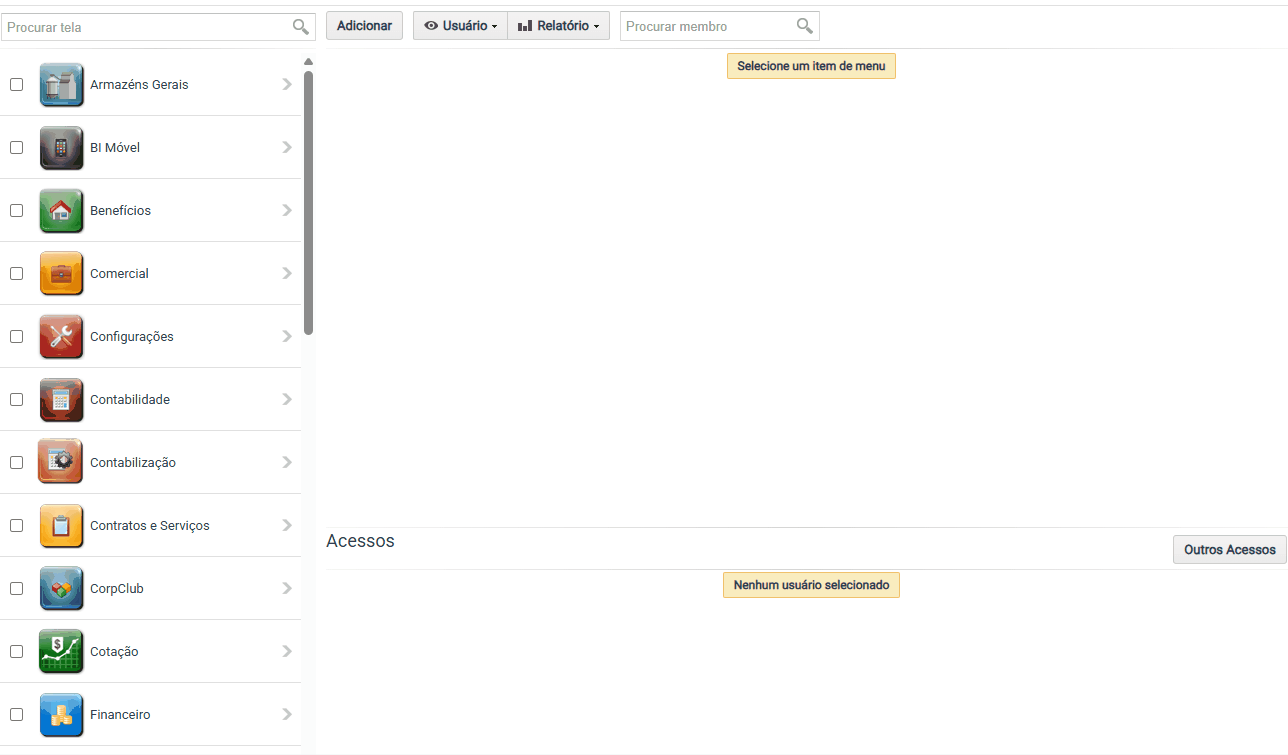Image resolution: width=1288 pixels, height=755 pixels.
Task: Click the scrollbar up arrow
Action: (309, 62)
